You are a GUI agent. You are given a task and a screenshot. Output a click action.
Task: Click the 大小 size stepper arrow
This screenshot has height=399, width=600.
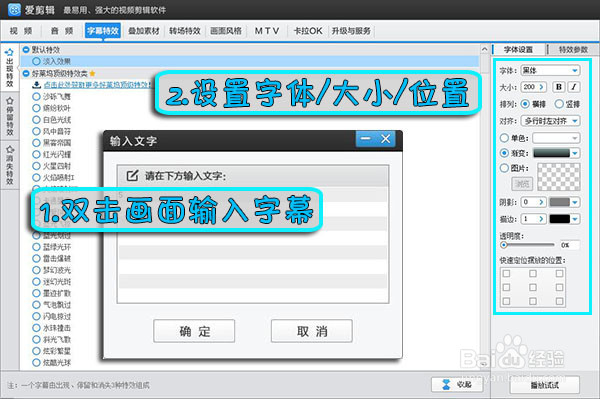pos(541,87)
